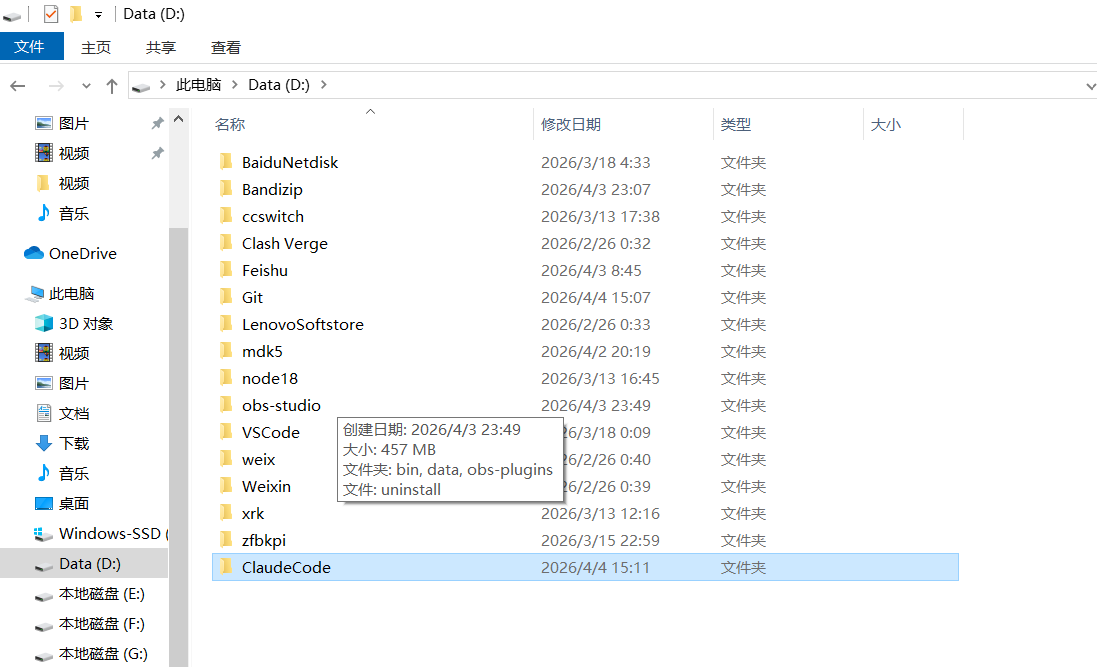Click 此电脑 in the address breadcrumb
The width and height of the screenshot is (1097, 667).
(x=198, y=85)
